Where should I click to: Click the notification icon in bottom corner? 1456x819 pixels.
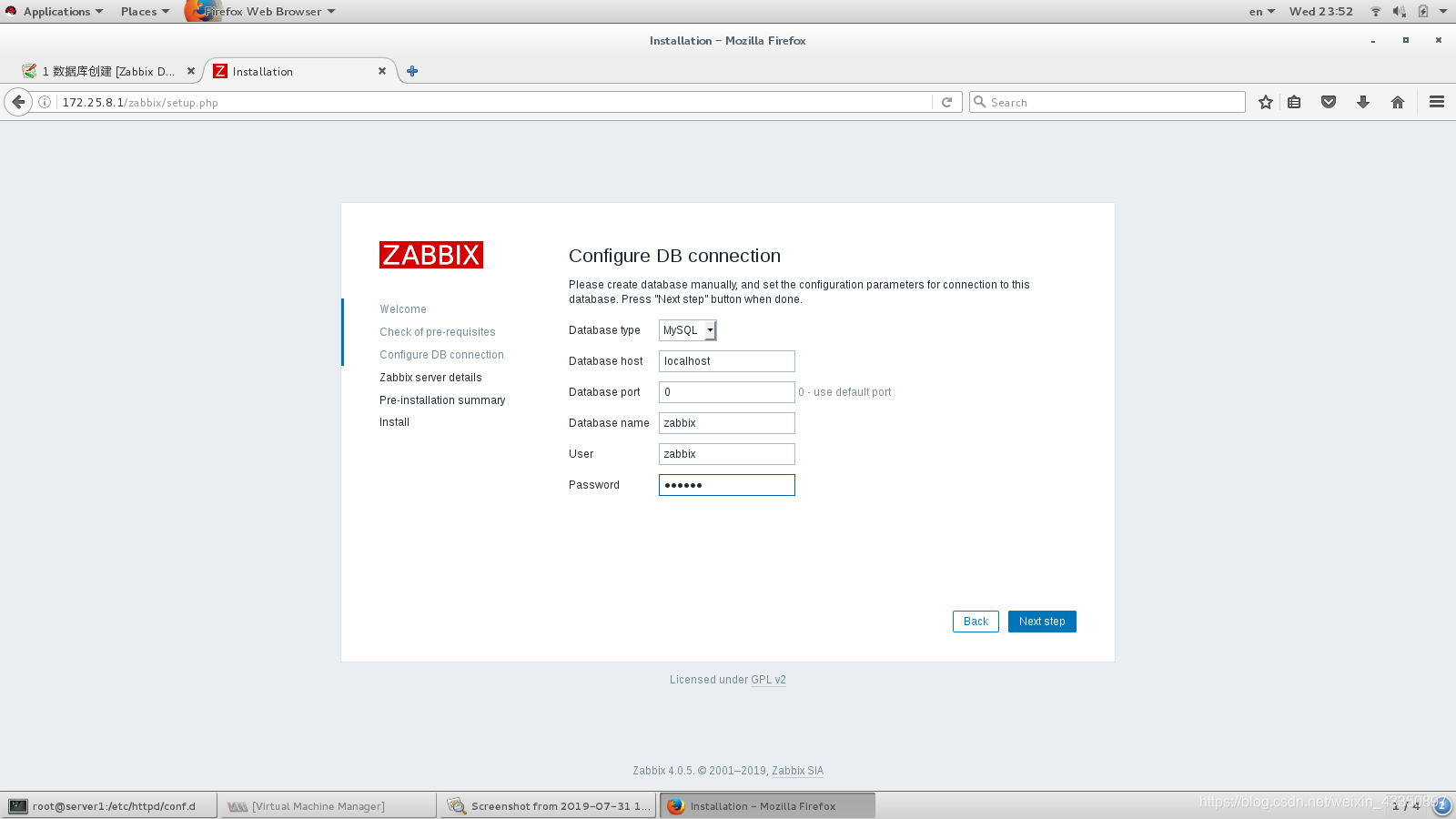point(1442,806)
